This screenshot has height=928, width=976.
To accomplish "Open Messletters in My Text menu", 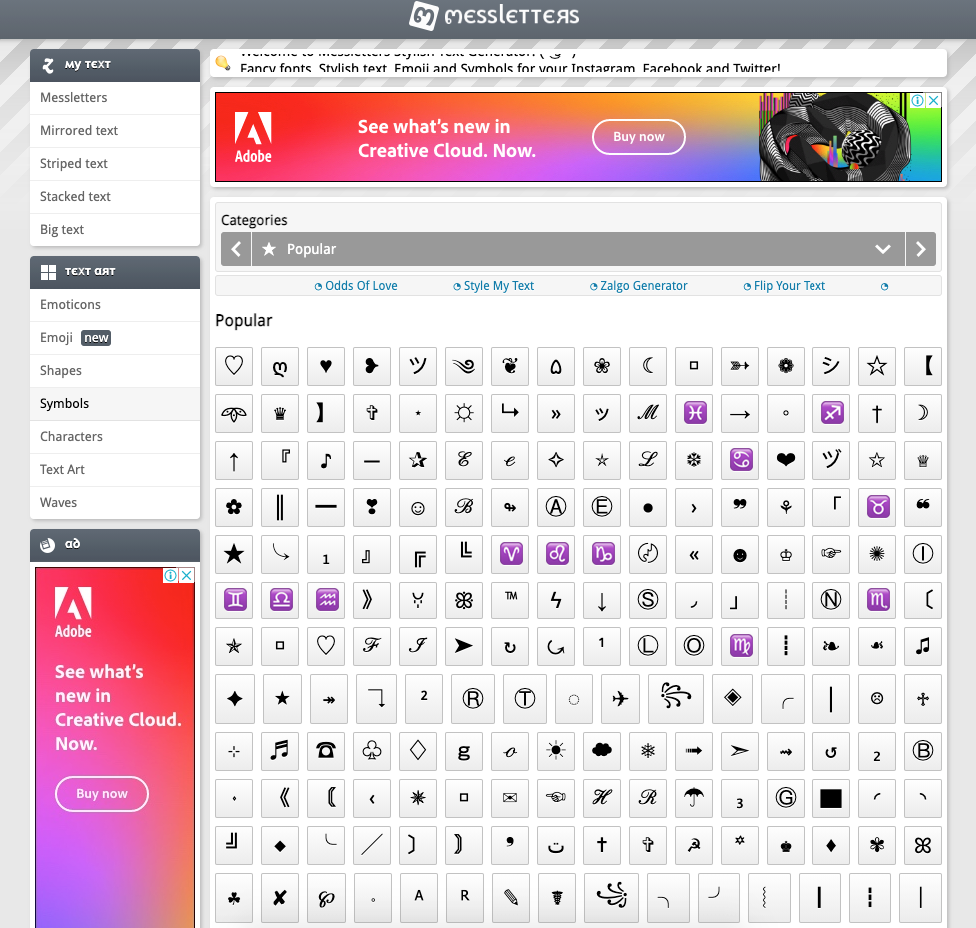I will (x=115, y=98).
